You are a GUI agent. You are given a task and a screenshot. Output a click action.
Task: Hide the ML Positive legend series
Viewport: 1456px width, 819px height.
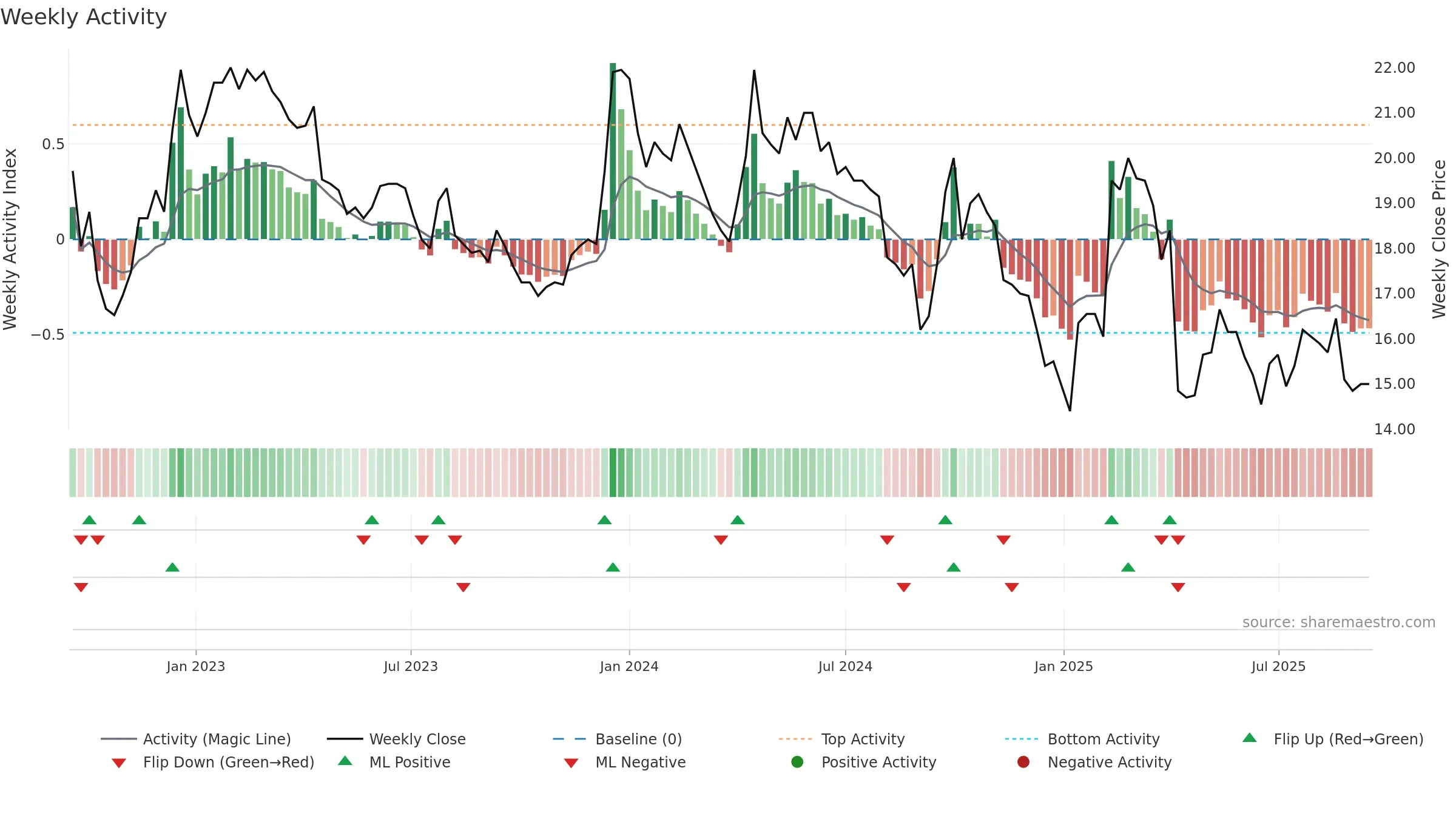pyautogui.click(x=394, y=762)
